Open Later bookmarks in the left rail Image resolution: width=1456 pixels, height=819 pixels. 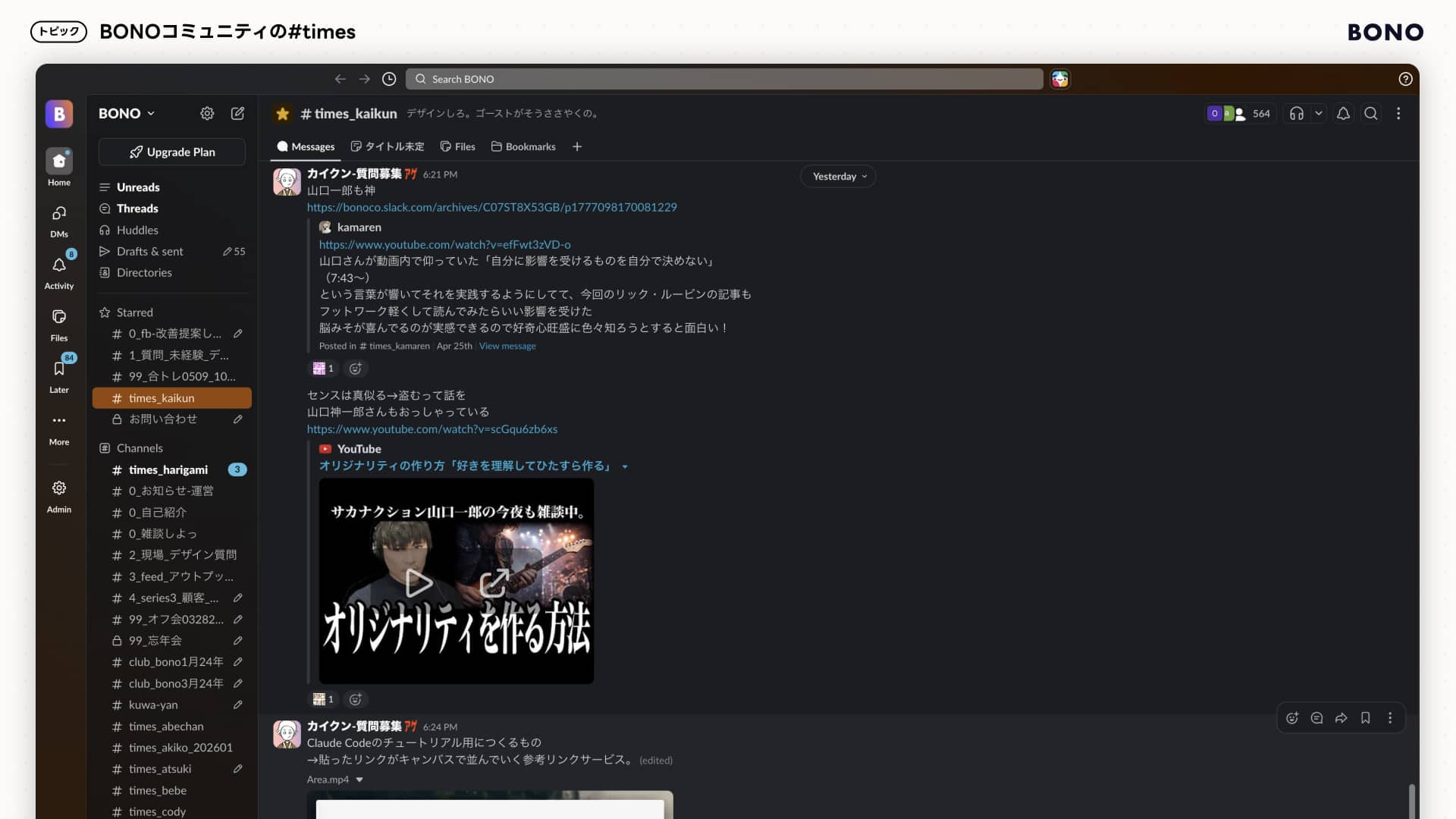pos(59,376)
